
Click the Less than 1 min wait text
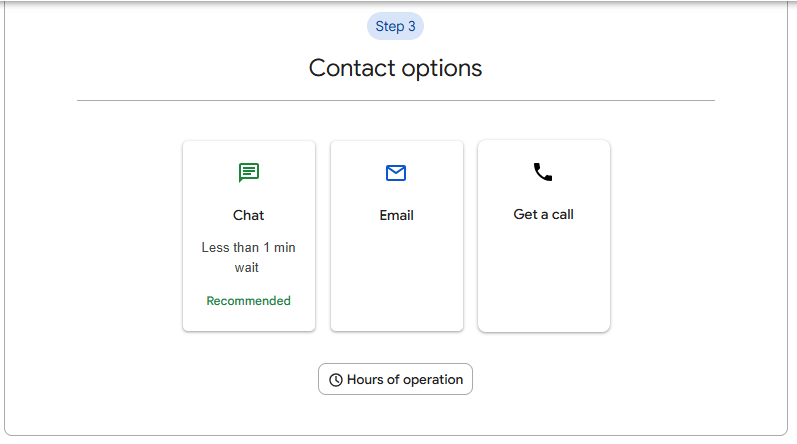click(x=249, y=257)
